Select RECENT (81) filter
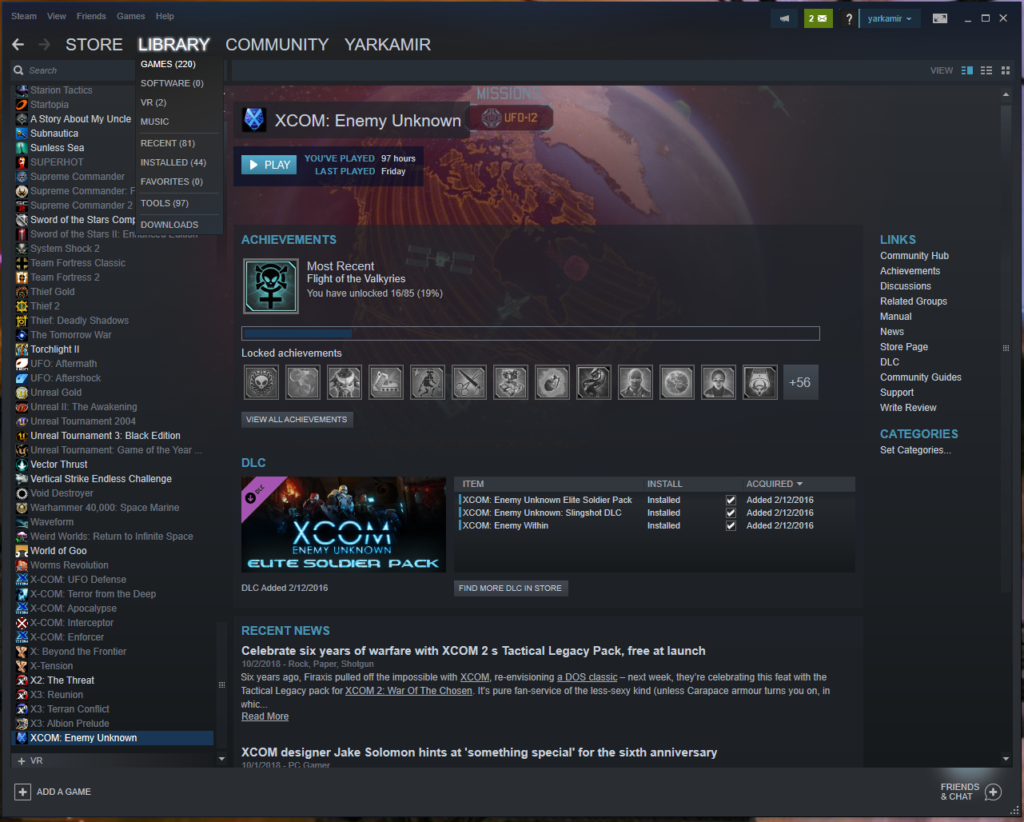Screen dimensions: 1024x822 pos(168,143)
